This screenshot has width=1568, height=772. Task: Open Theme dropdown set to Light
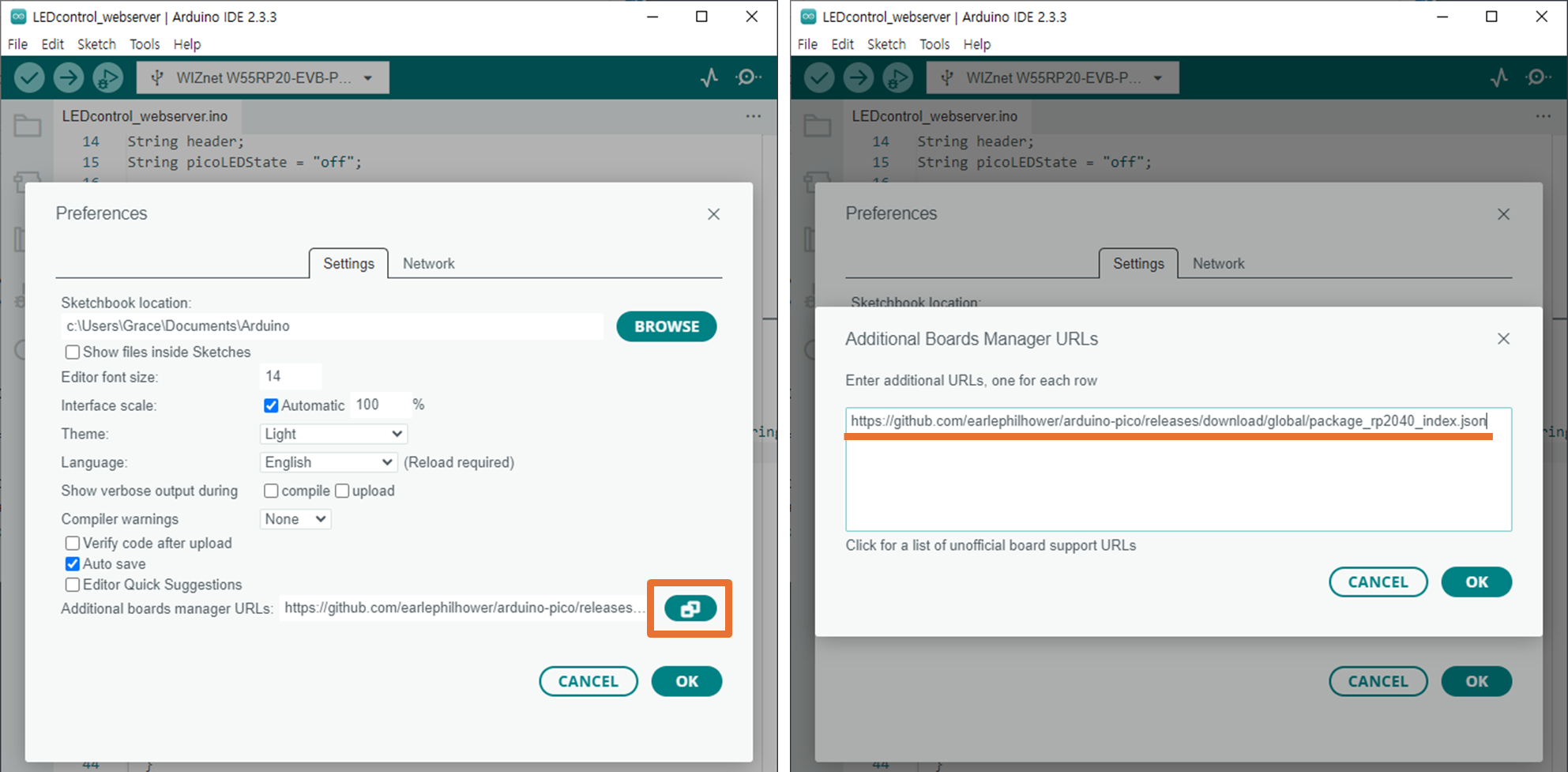pyautogui.click(x=333, y=434)
